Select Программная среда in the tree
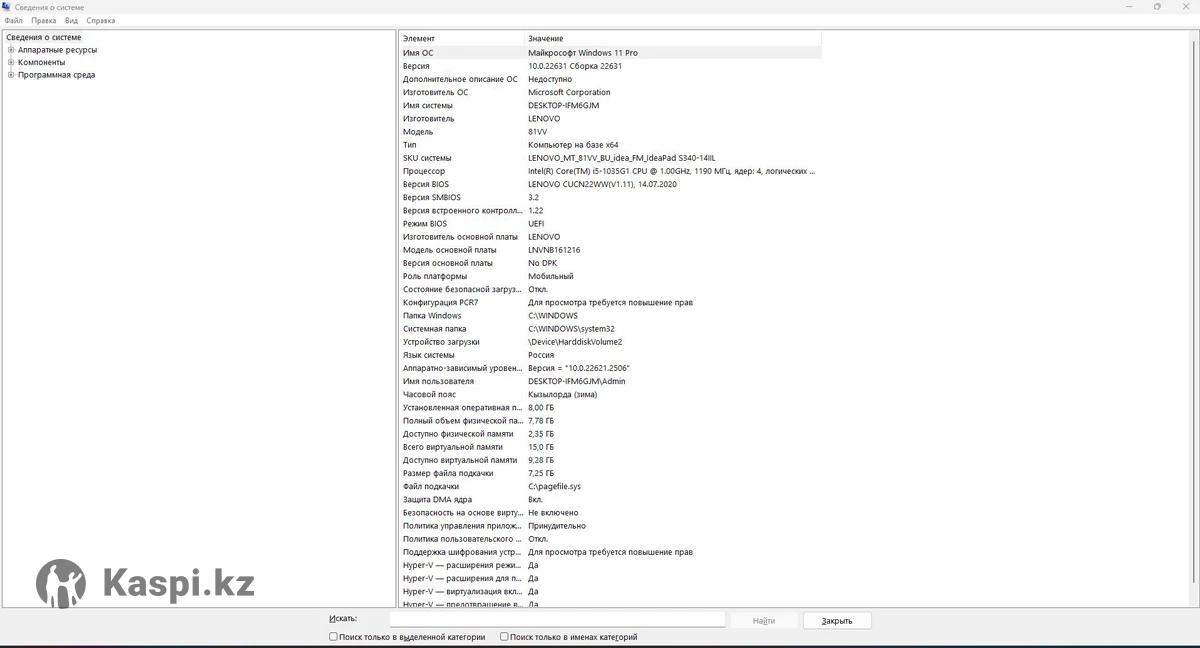Image resolution: width=1200 pixels, height=648 pixels. pyautogui.click(x=56, y=75)
